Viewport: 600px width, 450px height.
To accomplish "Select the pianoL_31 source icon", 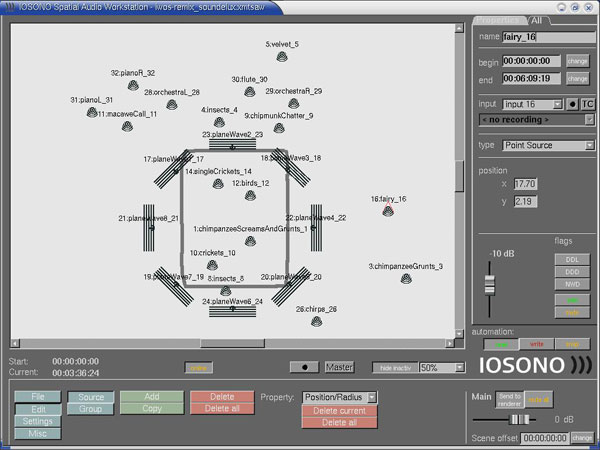I will [92, 112].
